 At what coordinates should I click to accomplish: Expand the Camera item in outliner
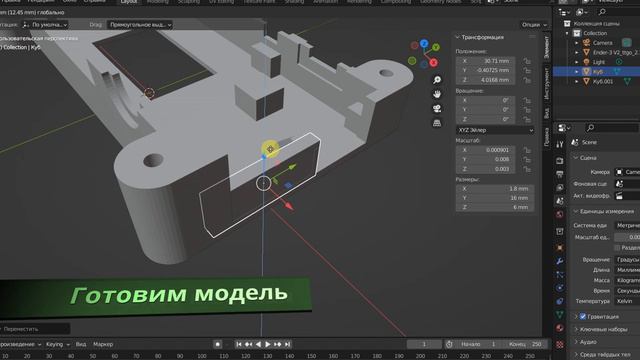point(577,43)
